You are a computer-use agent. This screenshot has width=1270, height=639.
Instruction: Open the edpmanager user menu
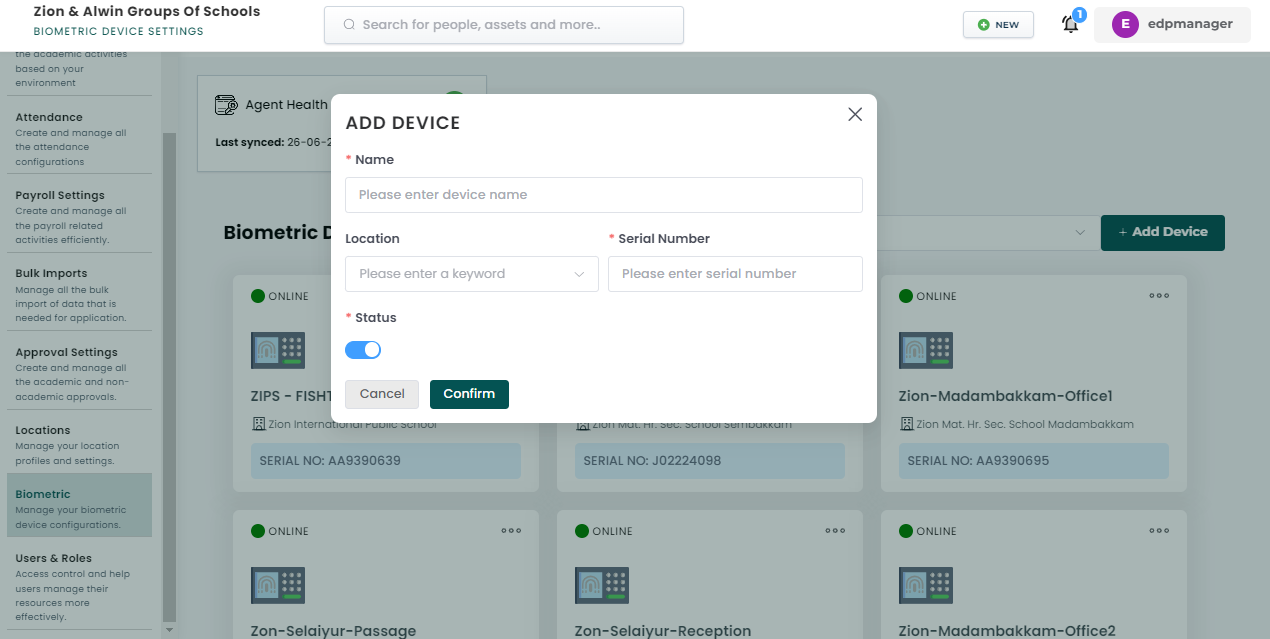(x=1172, y=24)
